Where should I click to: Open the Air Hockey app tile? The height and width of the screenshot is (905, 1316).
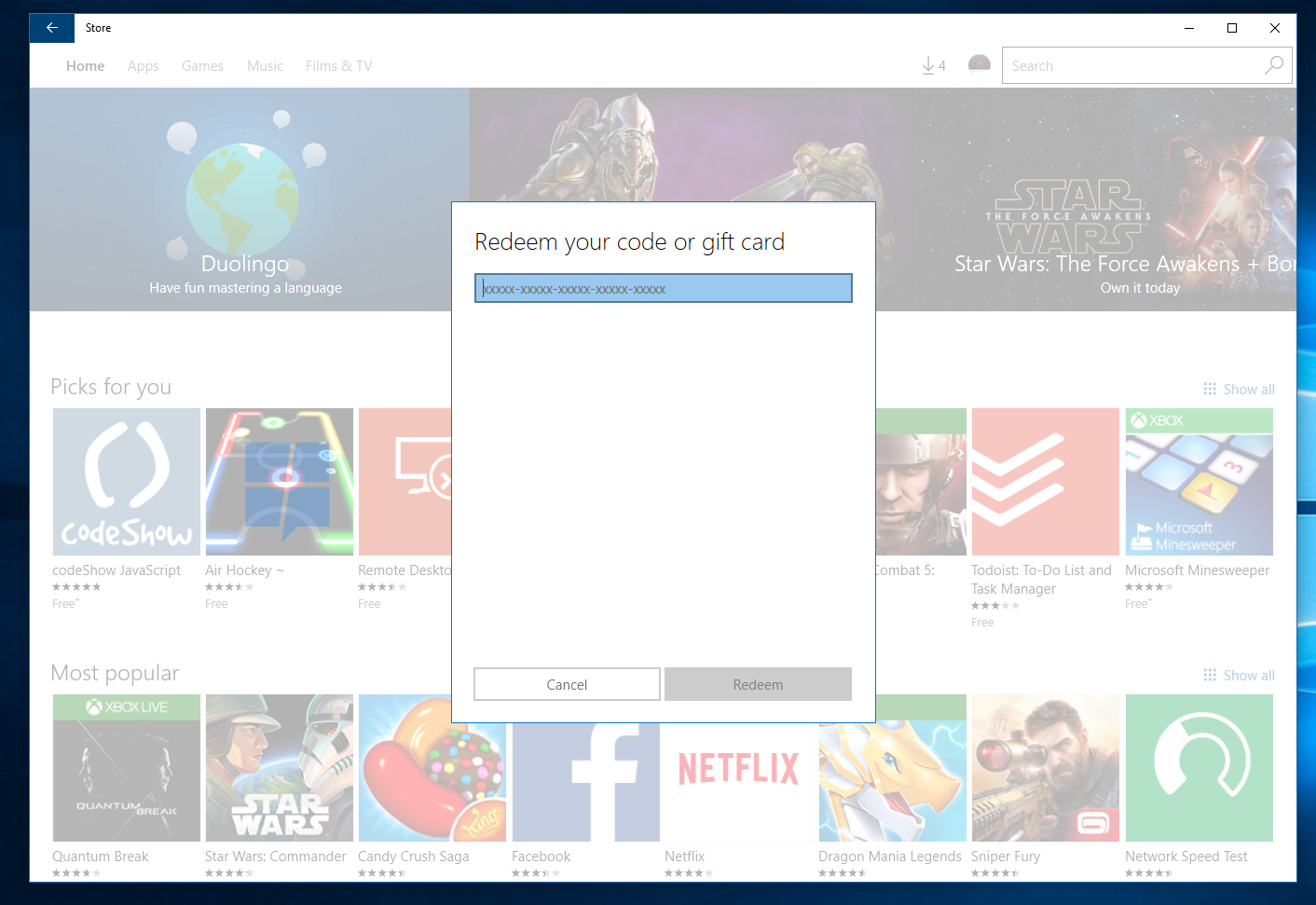280,482
